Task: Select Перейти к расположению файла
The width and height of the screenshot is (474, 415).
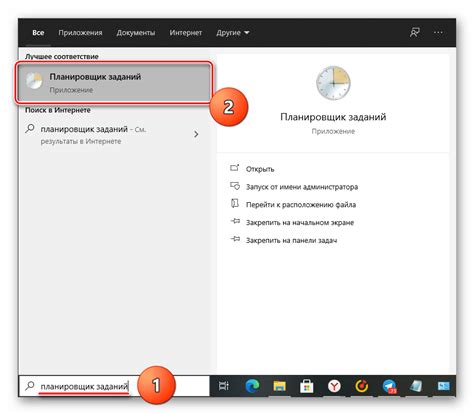Action: pos(301,205)
